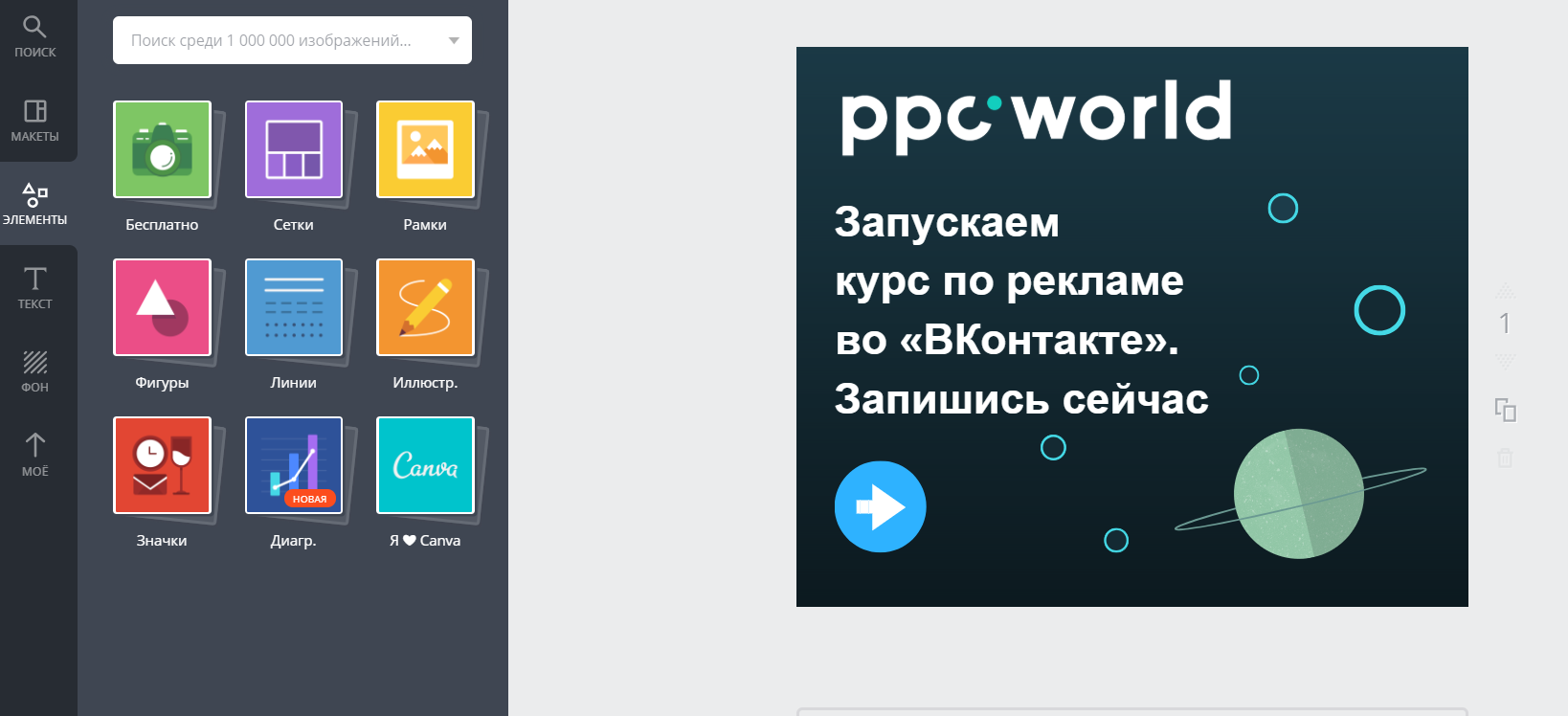Viewport: 1568px width, 716px height.
Task: Click the image search input field
Action: (278, 40)
